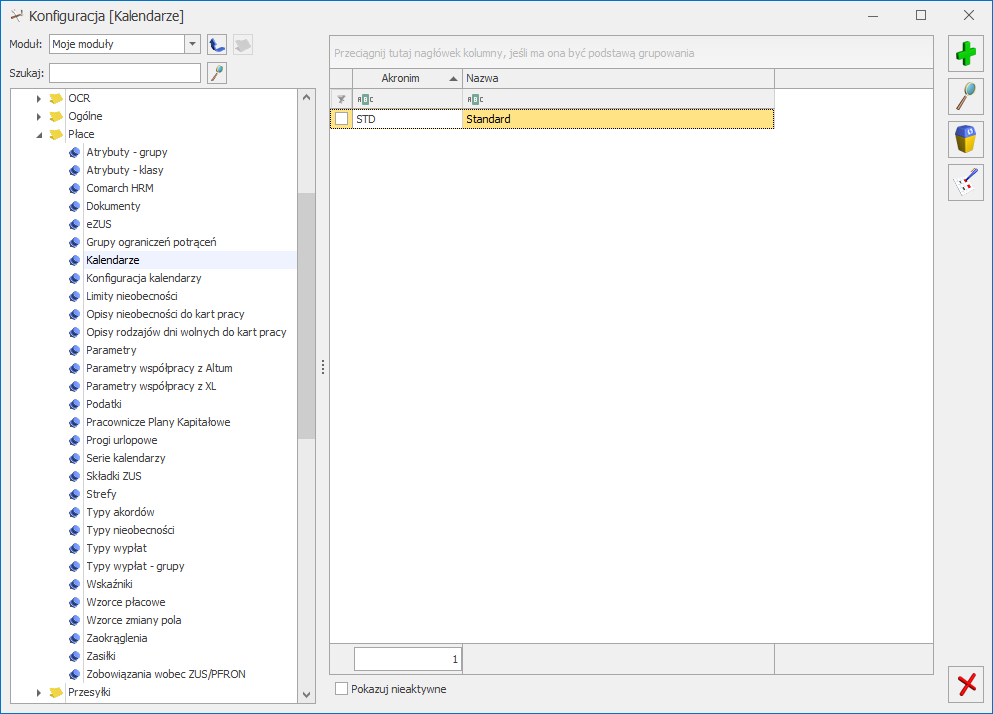The width and height of the screenshot is (993, 714).
Task: Open Konfiguracja kalendarzy item
Action: tap(144, 278)
